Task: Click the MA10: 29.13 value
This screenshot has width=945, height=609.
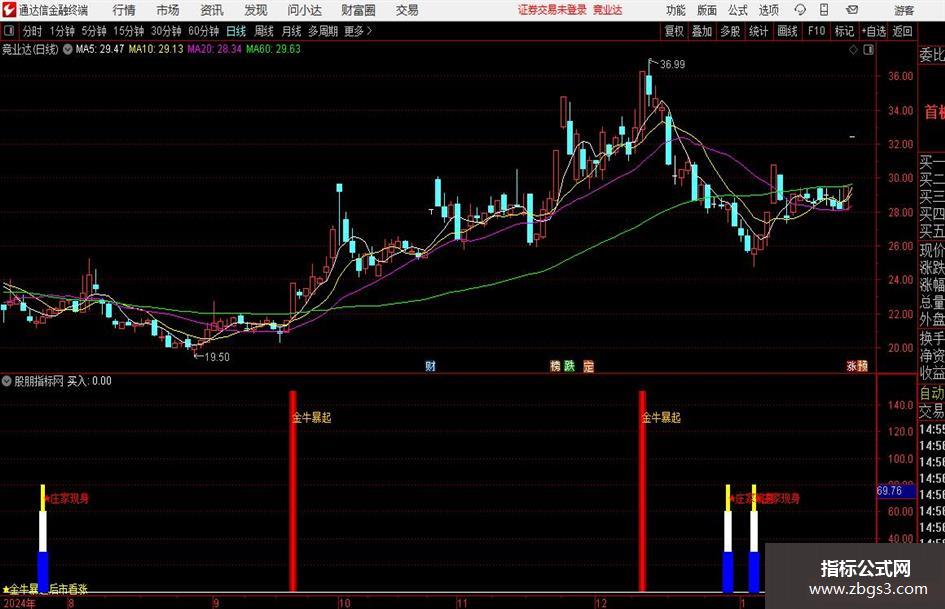Action: 155,49
